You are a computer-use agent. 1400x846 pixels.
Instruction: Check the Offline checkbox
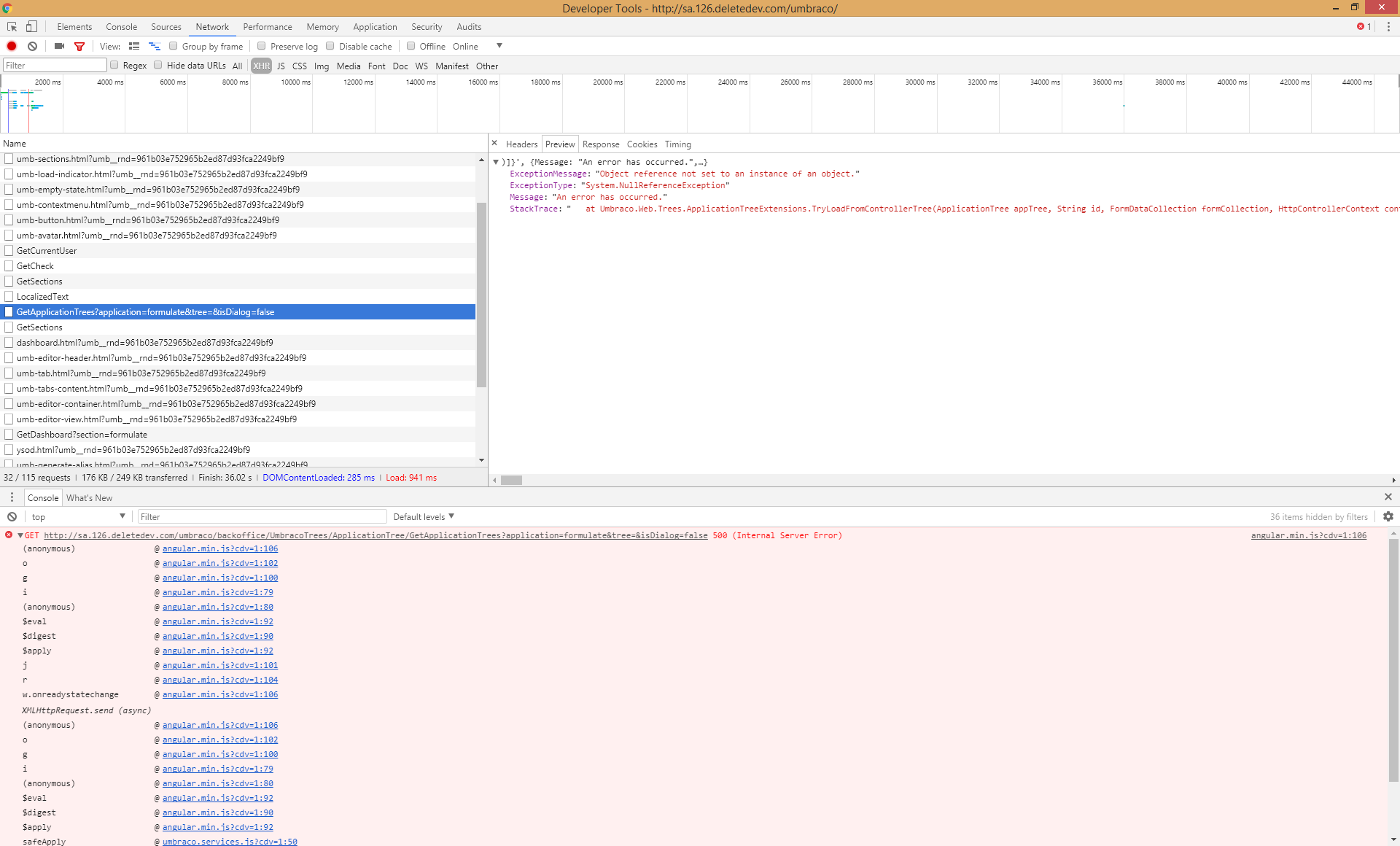(411, 46)
